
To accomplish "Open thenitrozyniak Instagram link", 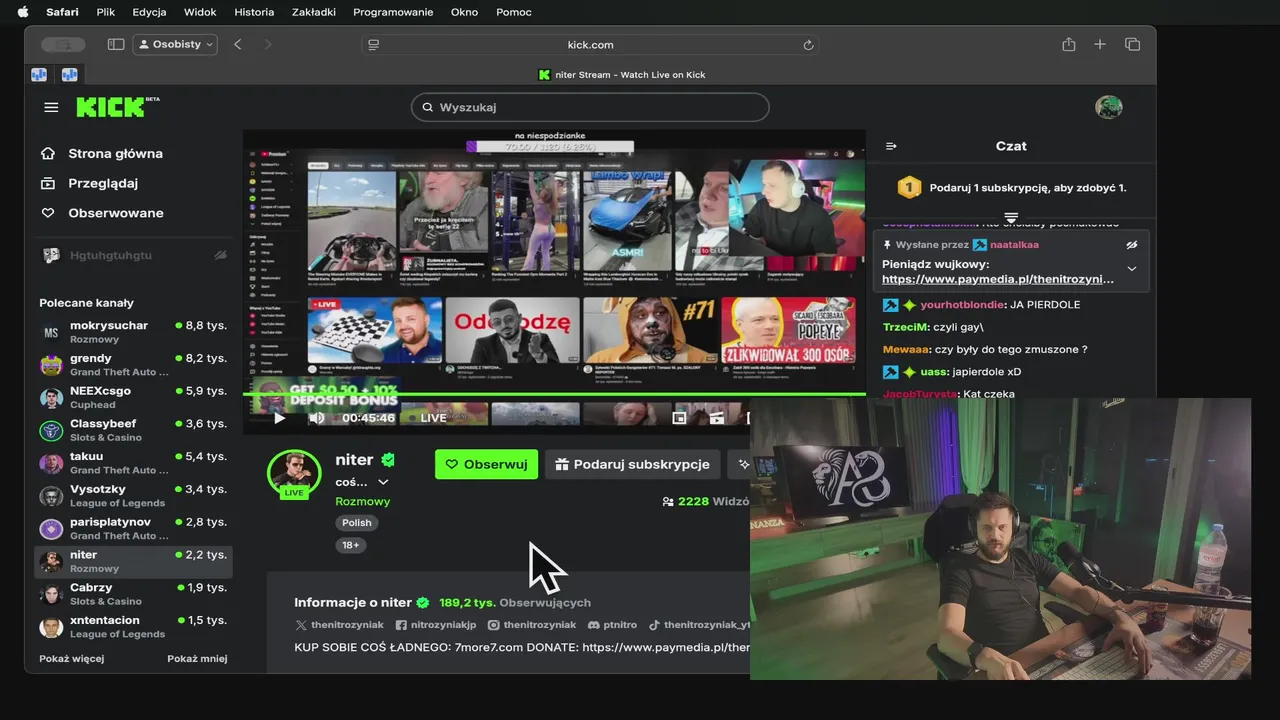I will (531, 625).
